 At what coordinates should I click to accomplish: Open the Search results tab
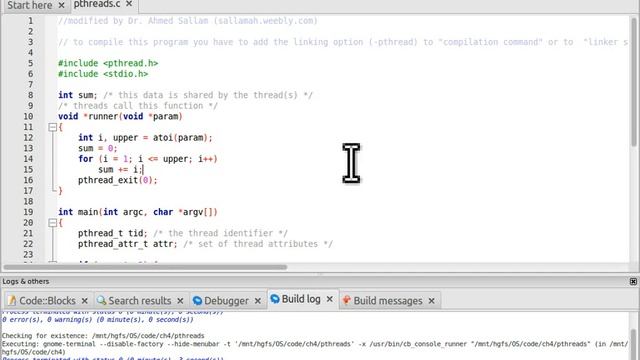click(140, 301)
